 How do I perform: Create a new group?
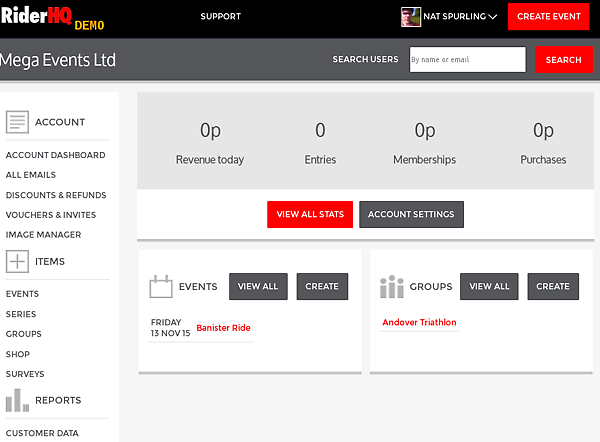tap(553, 286)
